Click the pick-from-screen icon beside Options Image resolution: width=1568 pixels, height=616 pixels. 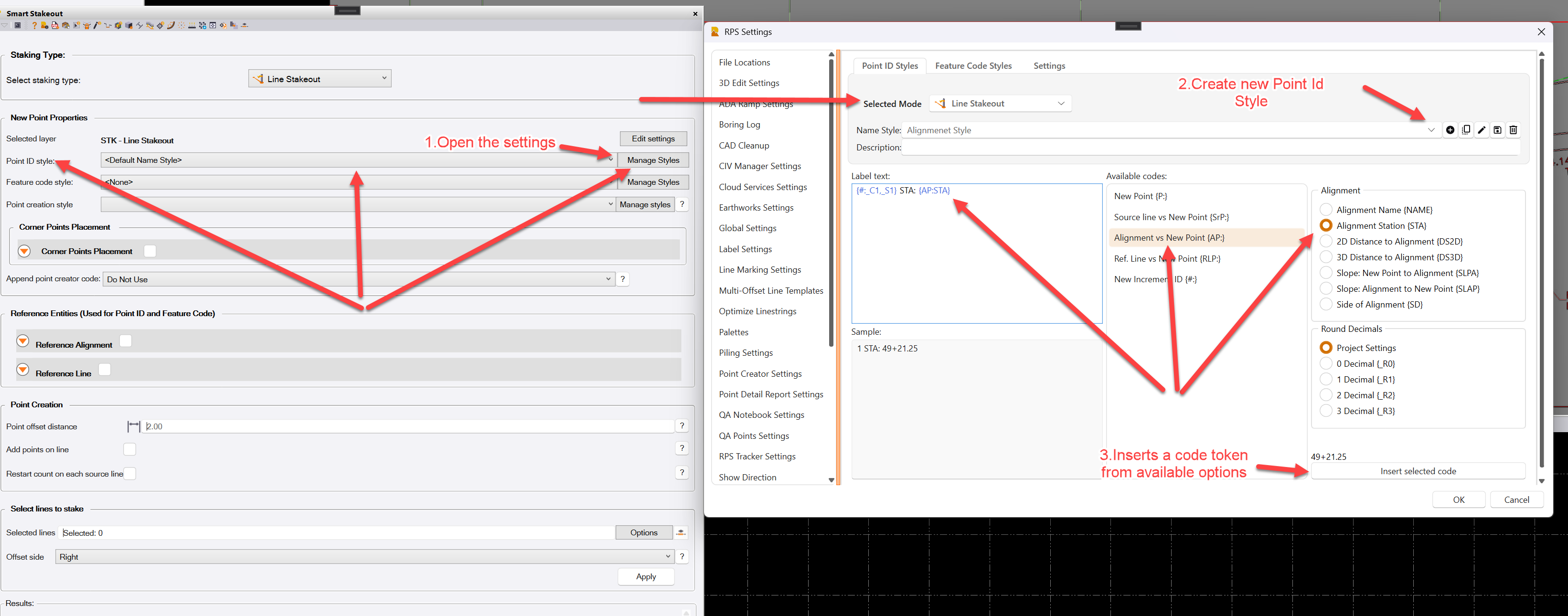[x=681, y=532]
